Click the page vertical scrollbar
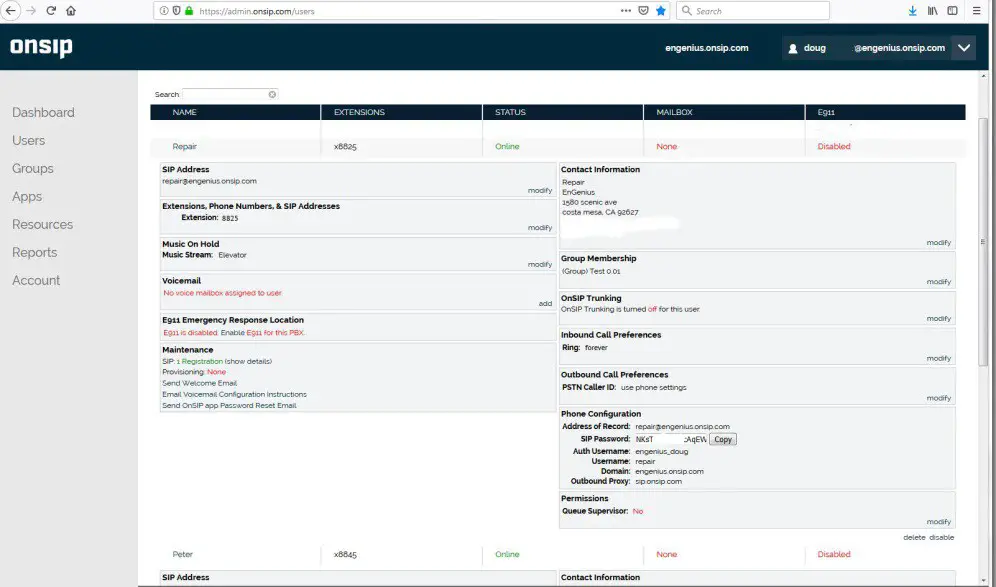Screen dimensions: 996x587 983,241
